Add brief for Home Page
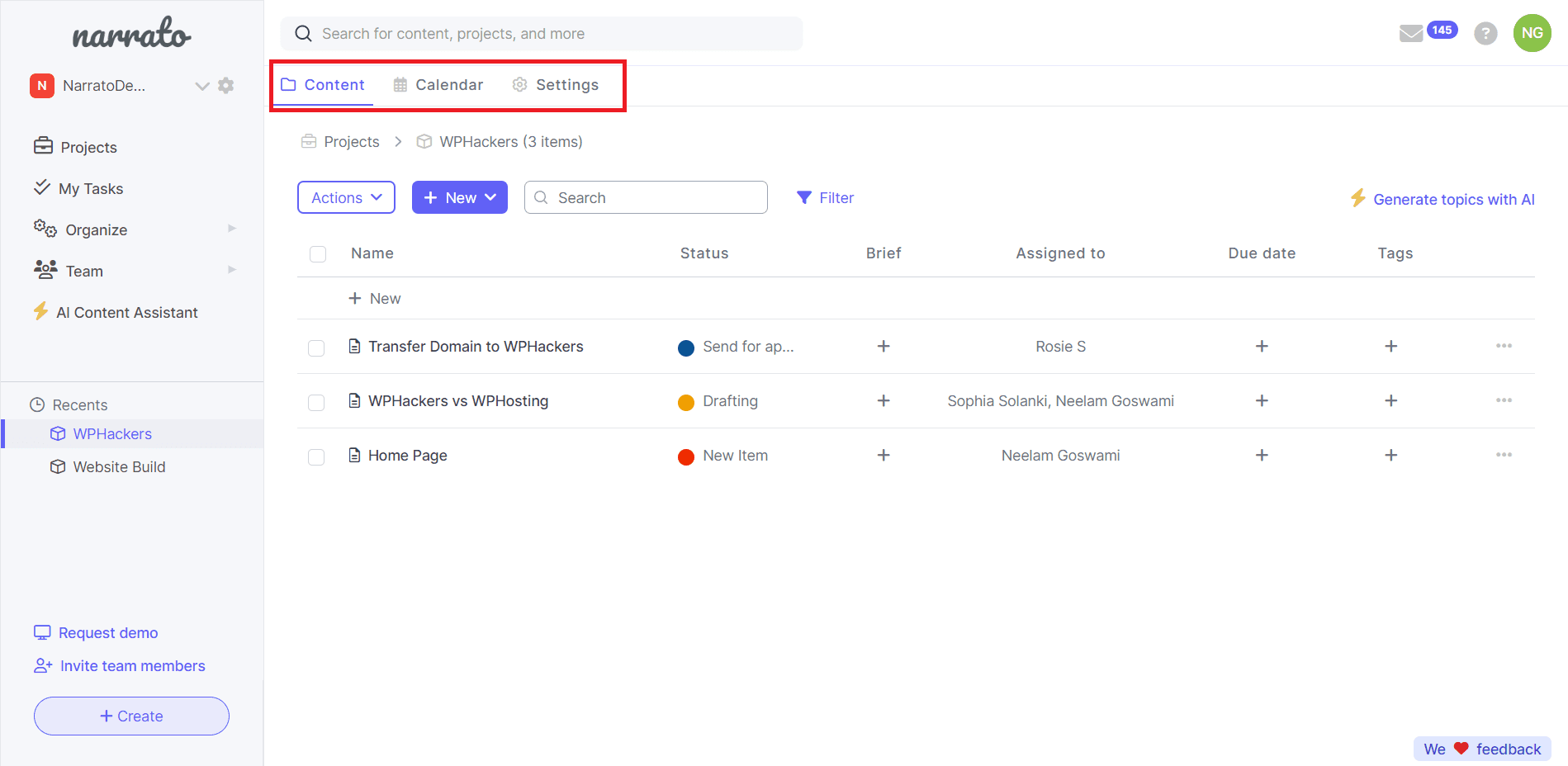1568x766 pixels. 883,456
